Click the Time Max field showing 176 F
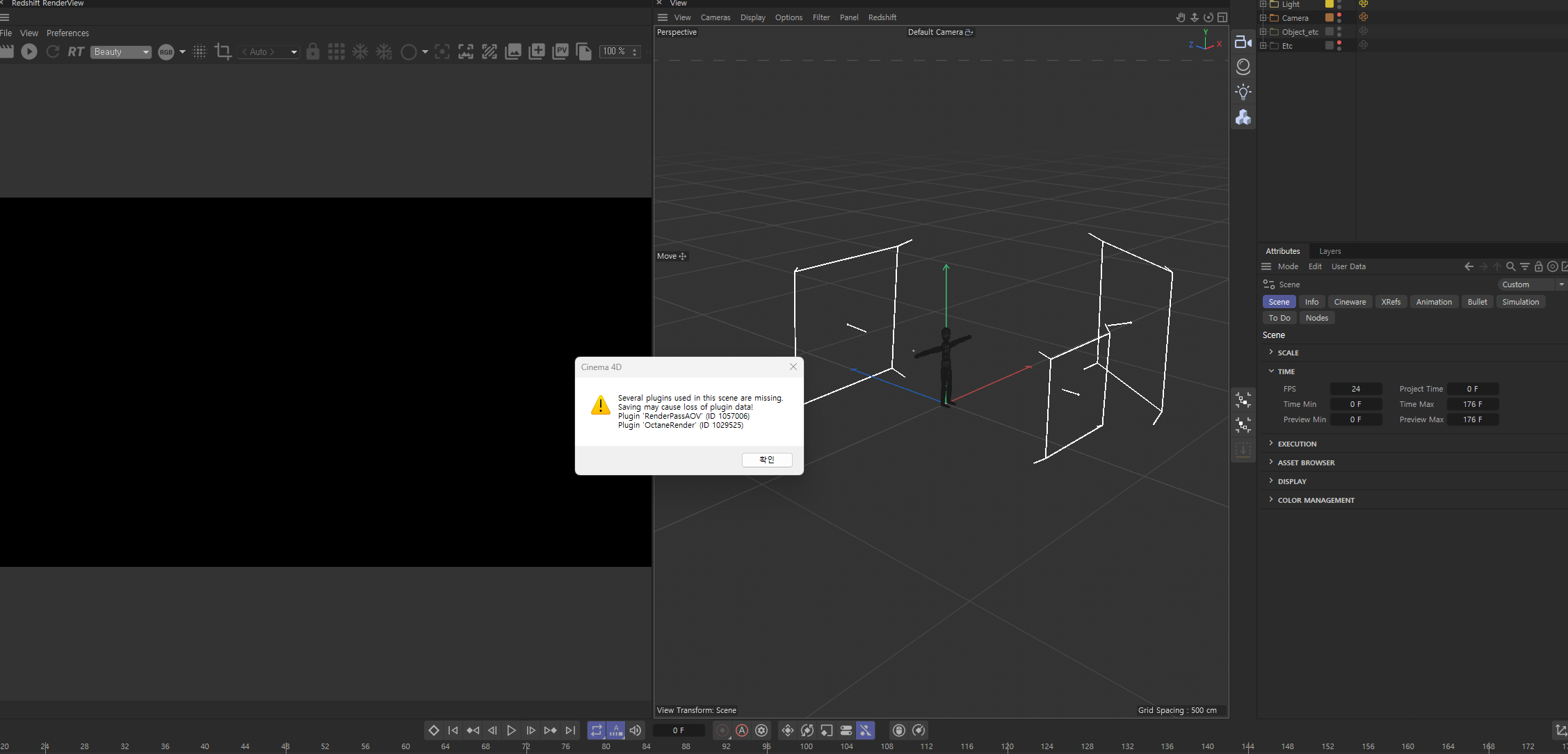 1473,404
